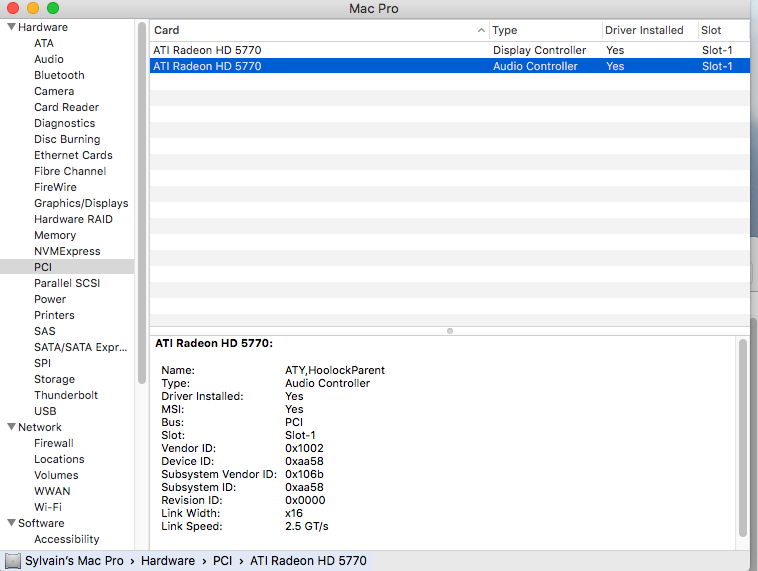Select Parallel SCSI entry
Screen dimensions: 758x571
pyautogui.click(x=67, y=283)
